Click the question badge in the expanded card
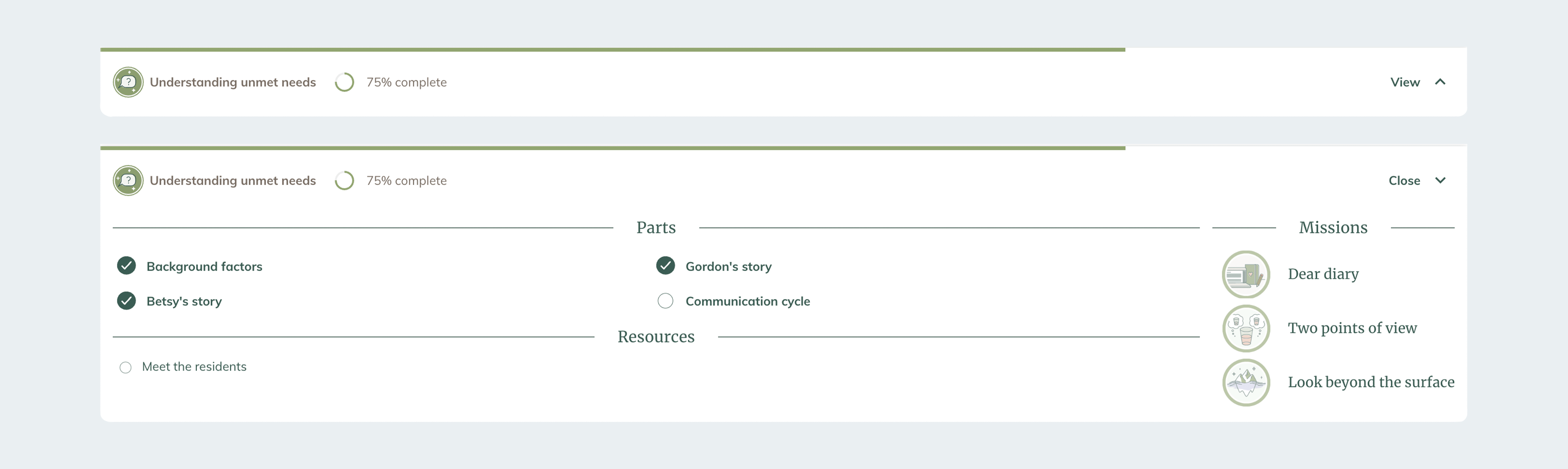This screenshot has height=469, width=1568. tap(128, 181)
